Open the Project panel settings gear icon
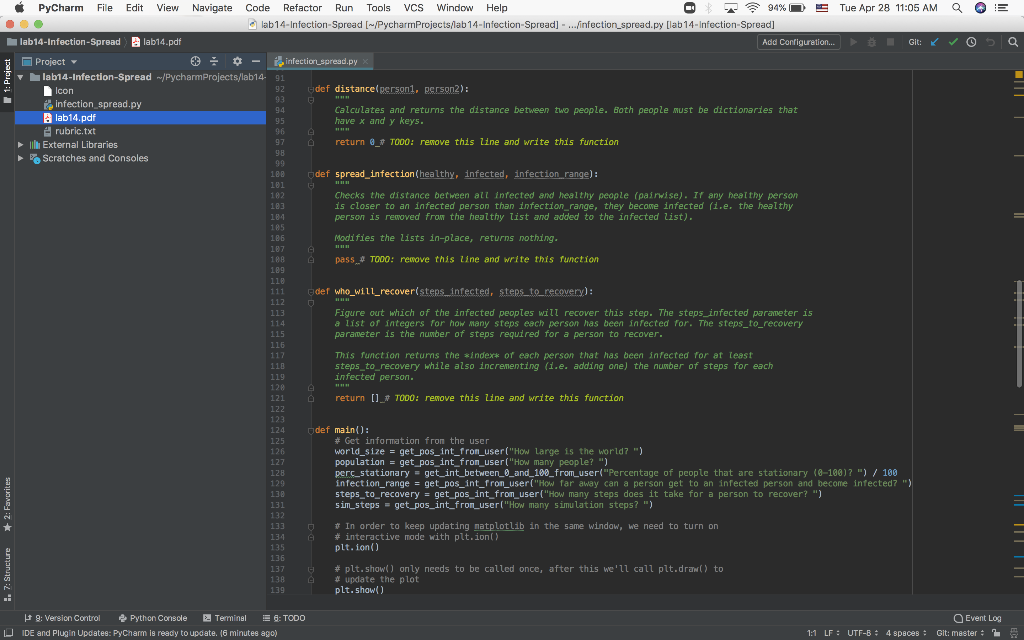The width and height of the screenshot is (1024, 640). (x=237, y=62)
